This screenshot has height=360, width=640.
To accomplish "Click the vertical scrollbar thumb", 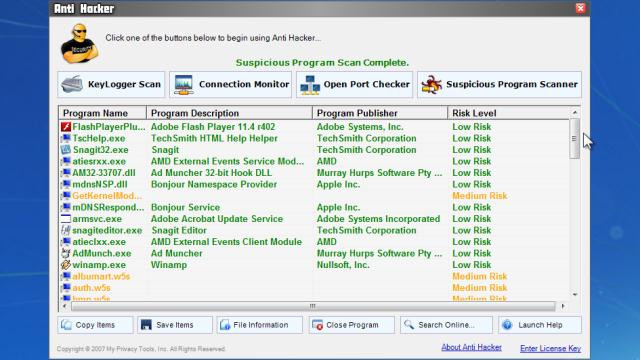I will click(x=574, y=139).
